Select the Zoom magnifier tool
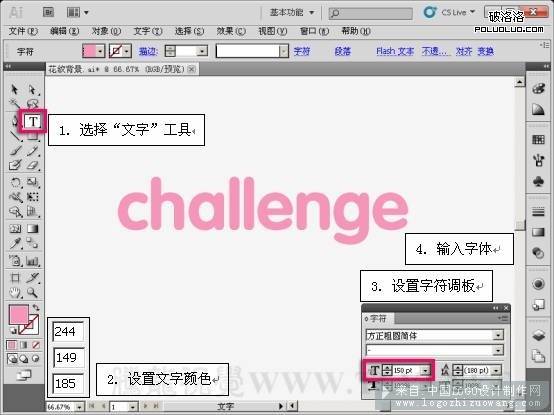 pos(33,293)
